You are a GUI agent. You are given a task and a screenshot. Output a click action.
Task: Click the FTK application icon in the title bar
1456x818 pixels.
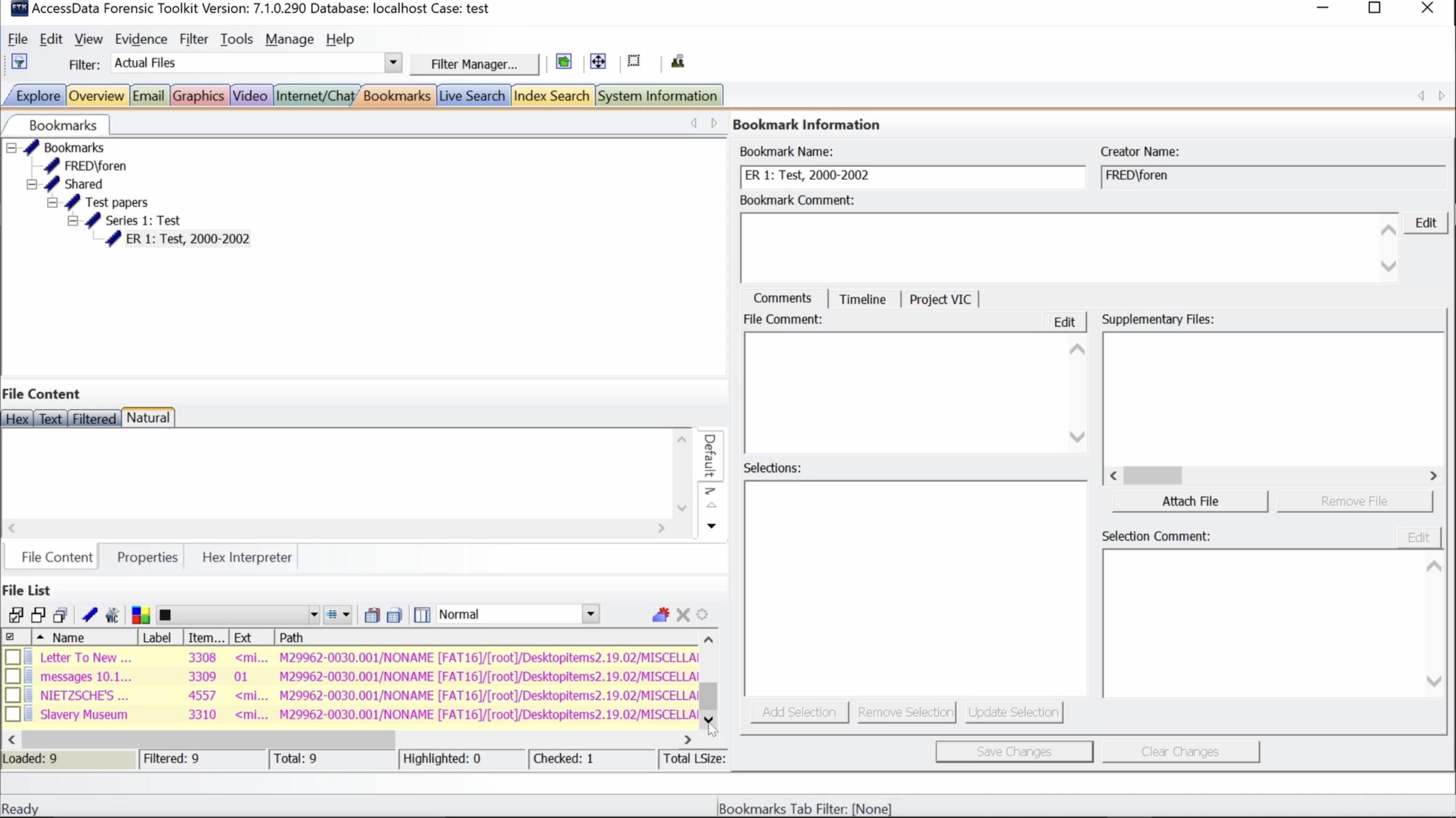coord(19,9)
